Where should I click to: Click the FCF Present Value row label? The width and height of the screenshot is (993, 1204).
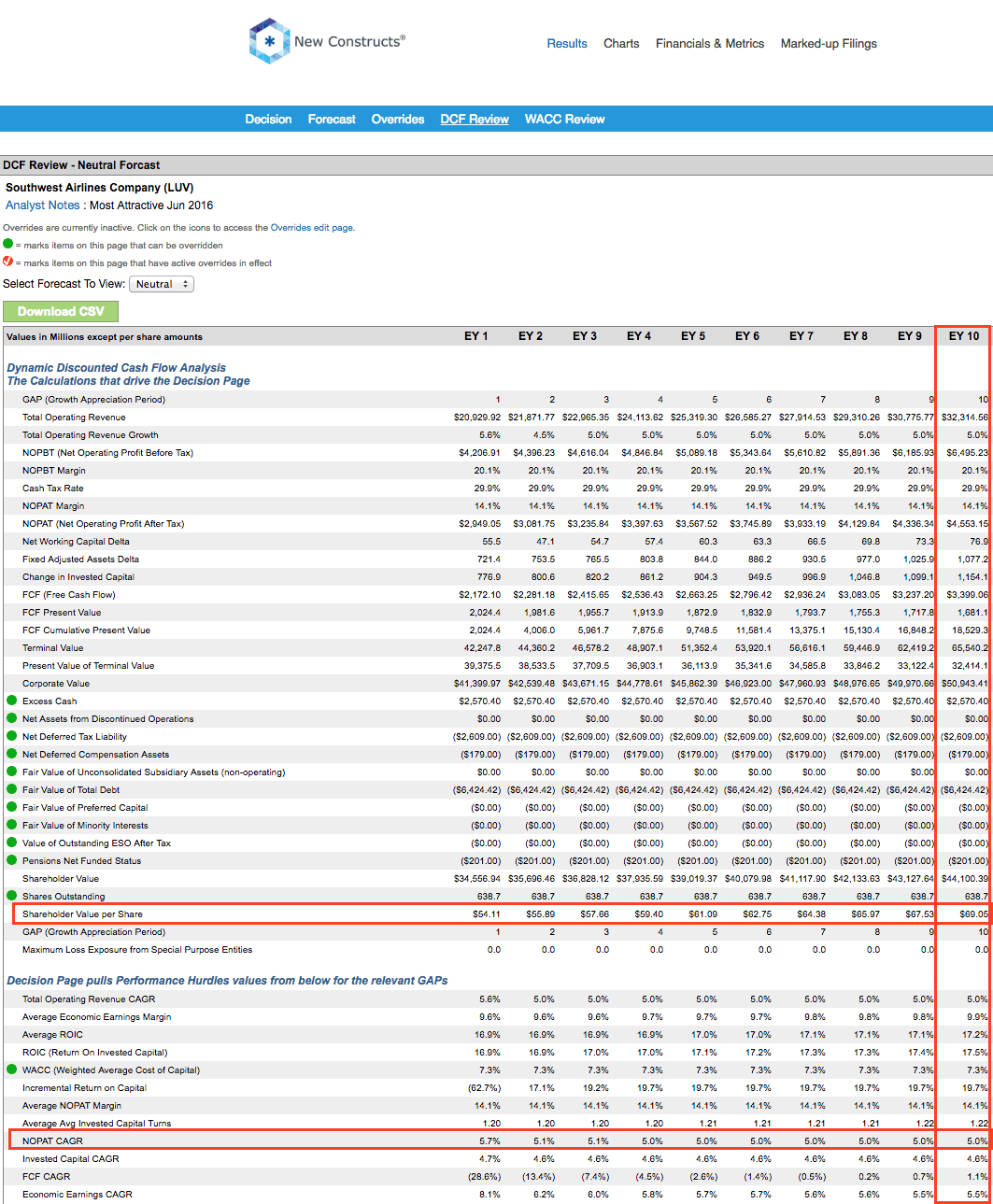click(x=62, y=613)
